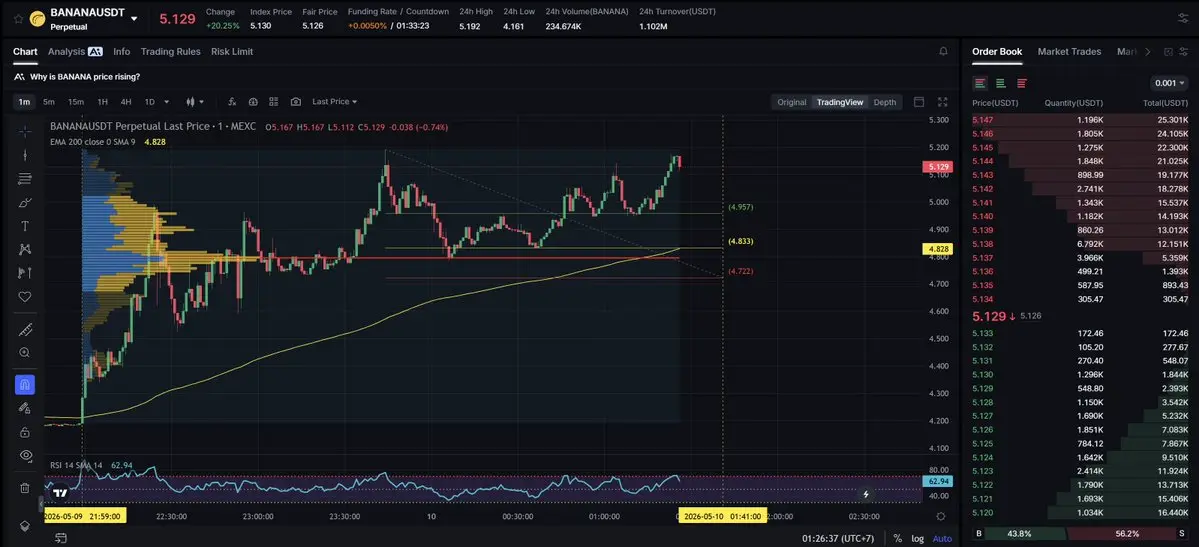The image size is (1199, 547).
Task: Select the 1m timeframe
Action: point(24,102)
